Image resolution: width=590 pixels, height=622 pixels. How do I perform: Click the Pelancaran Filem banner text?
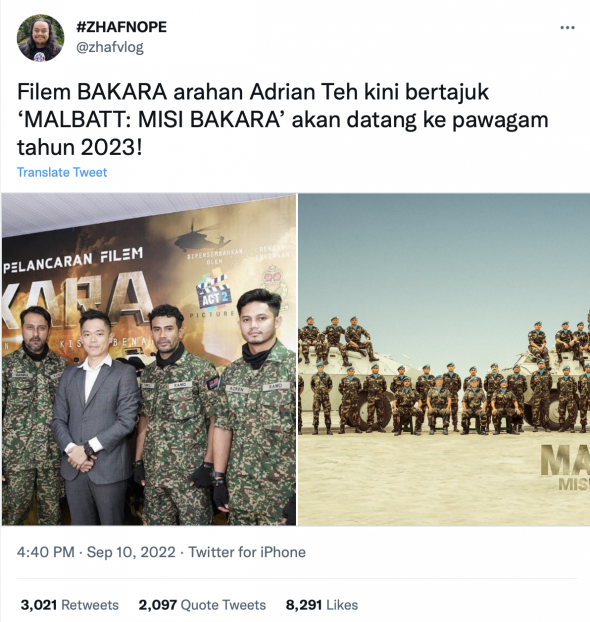73,260
